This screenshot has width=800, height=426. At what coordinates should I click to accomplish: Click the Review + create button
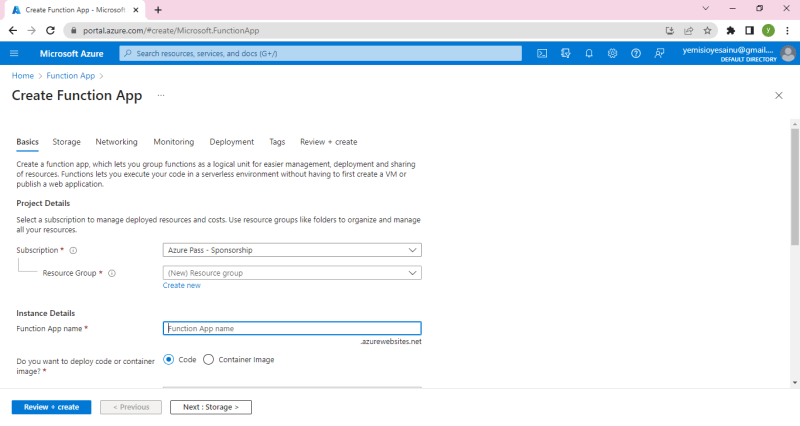[52, 407]
